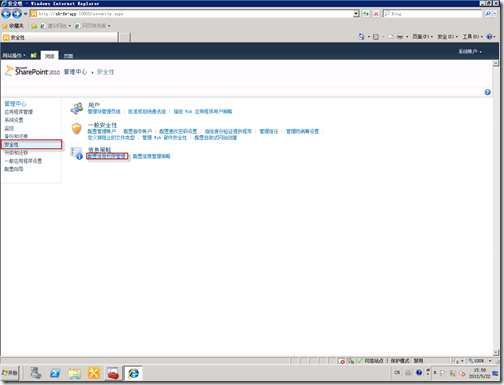
Task: Click the 配置管理帐户 link
Action: 102,131
